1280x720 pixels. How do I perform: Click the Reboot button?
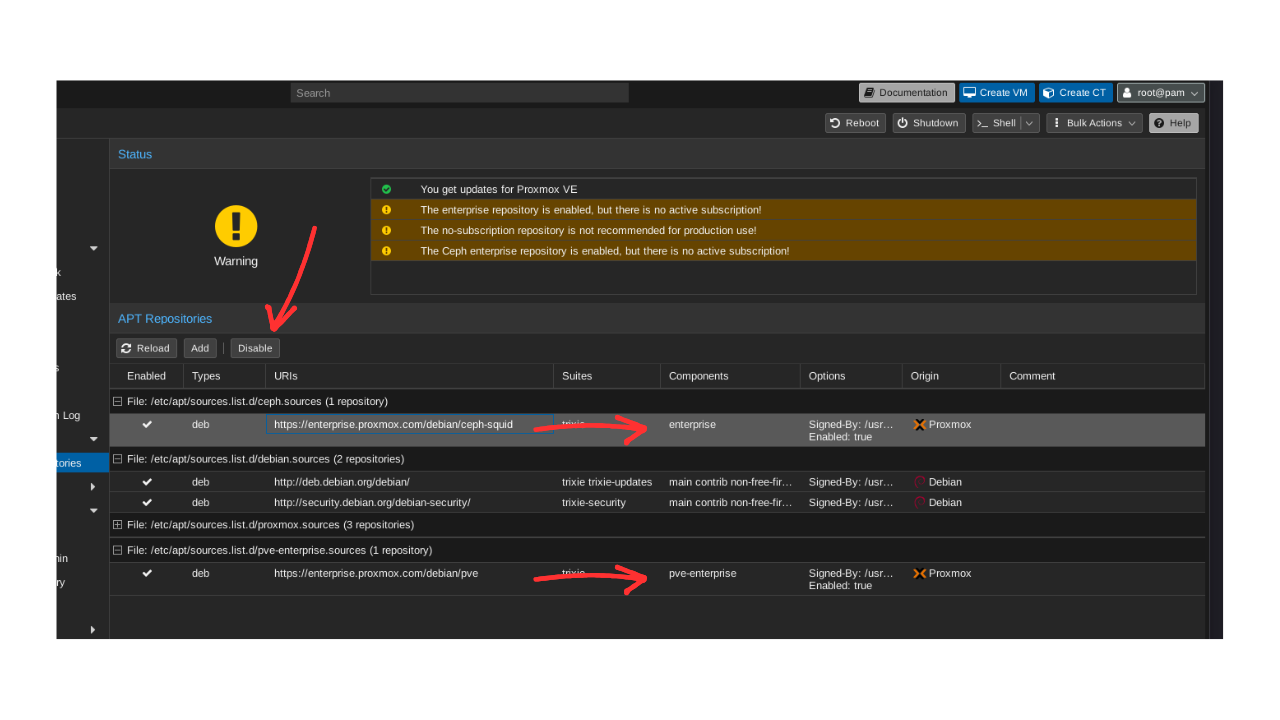tap(855, 123)
